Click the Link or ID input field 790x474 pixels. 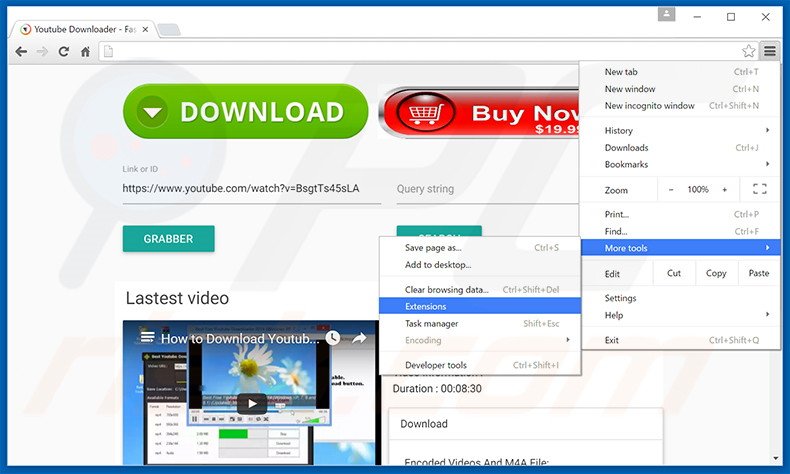[251, 189]
